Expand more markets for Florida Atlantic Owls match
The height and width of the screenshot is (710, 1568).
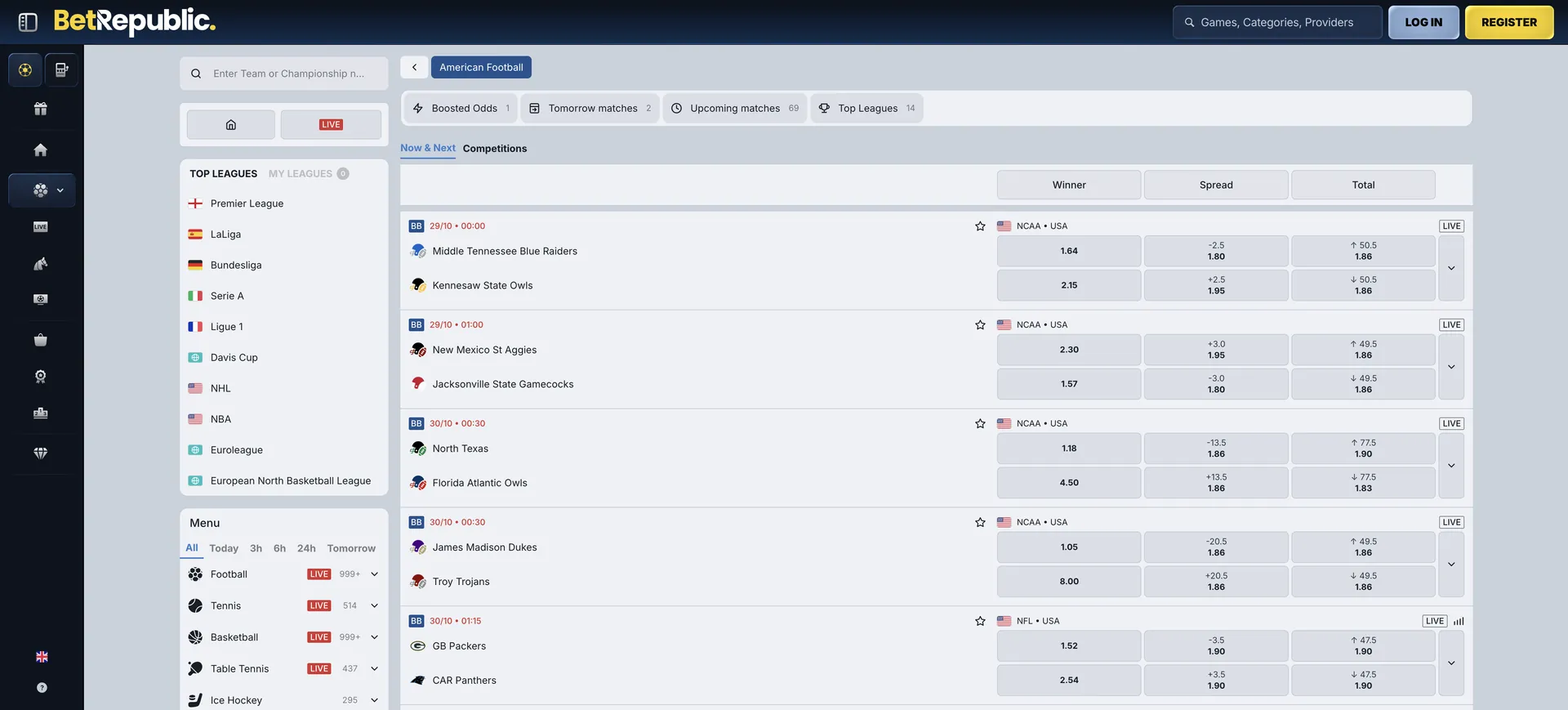(1451, 466)
